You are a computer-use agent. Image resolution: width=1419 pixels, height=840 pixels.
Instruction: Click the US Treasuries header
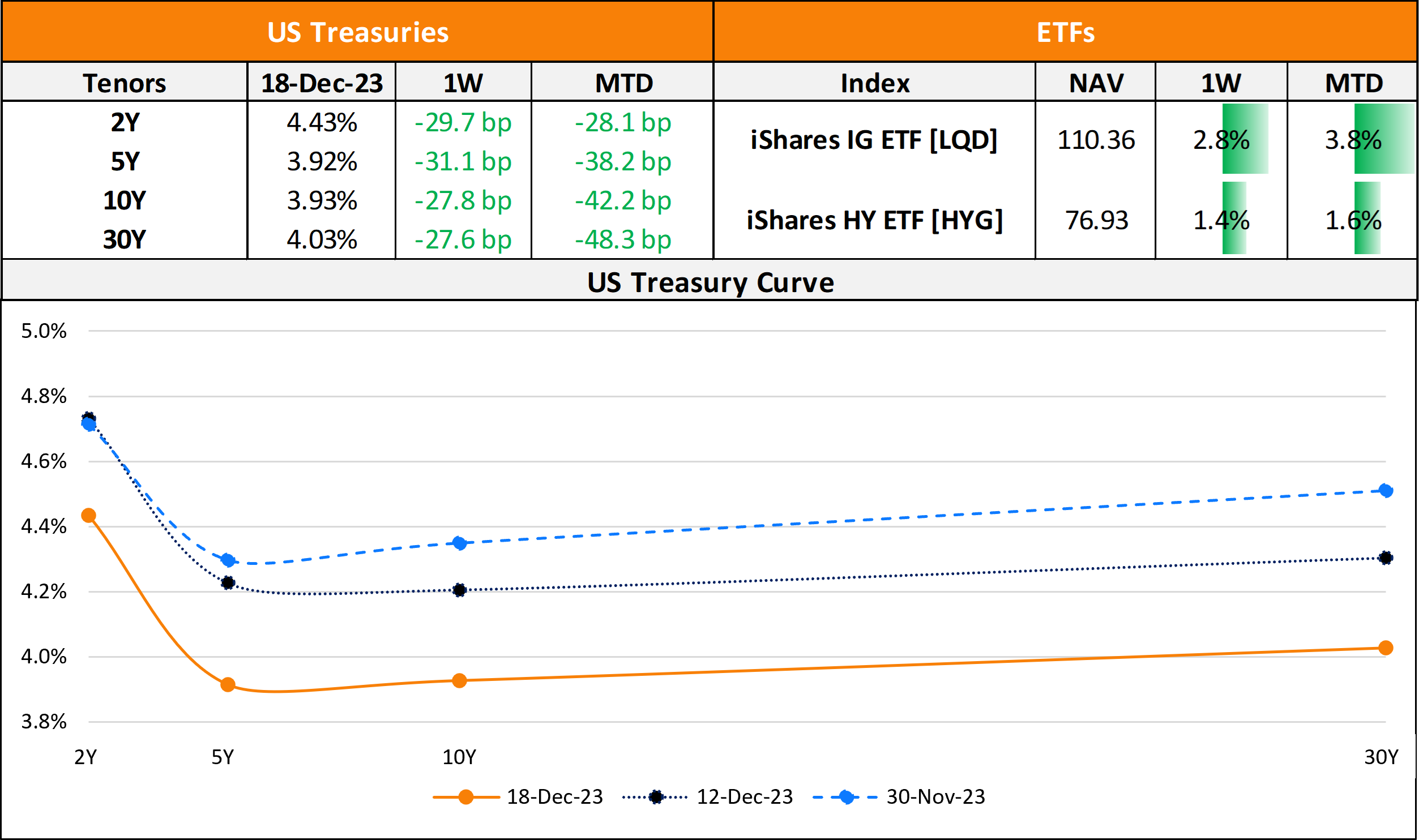[358, 32]
